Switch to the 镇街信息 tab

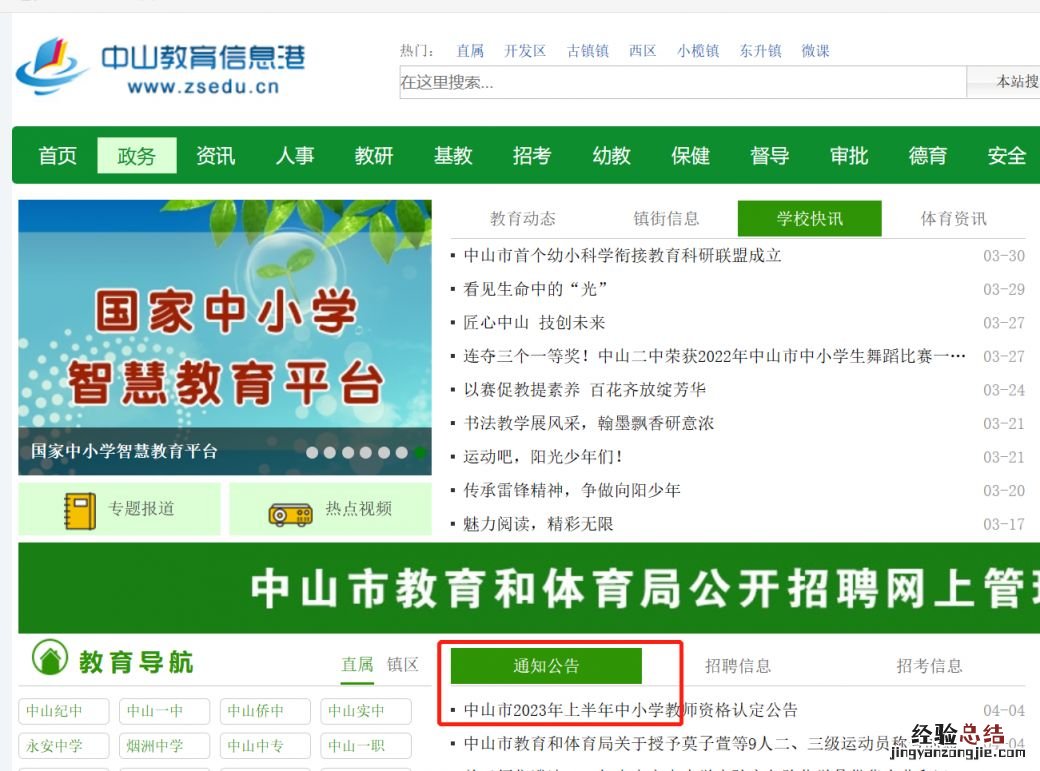pyautogui.click(x=666, y=219)
